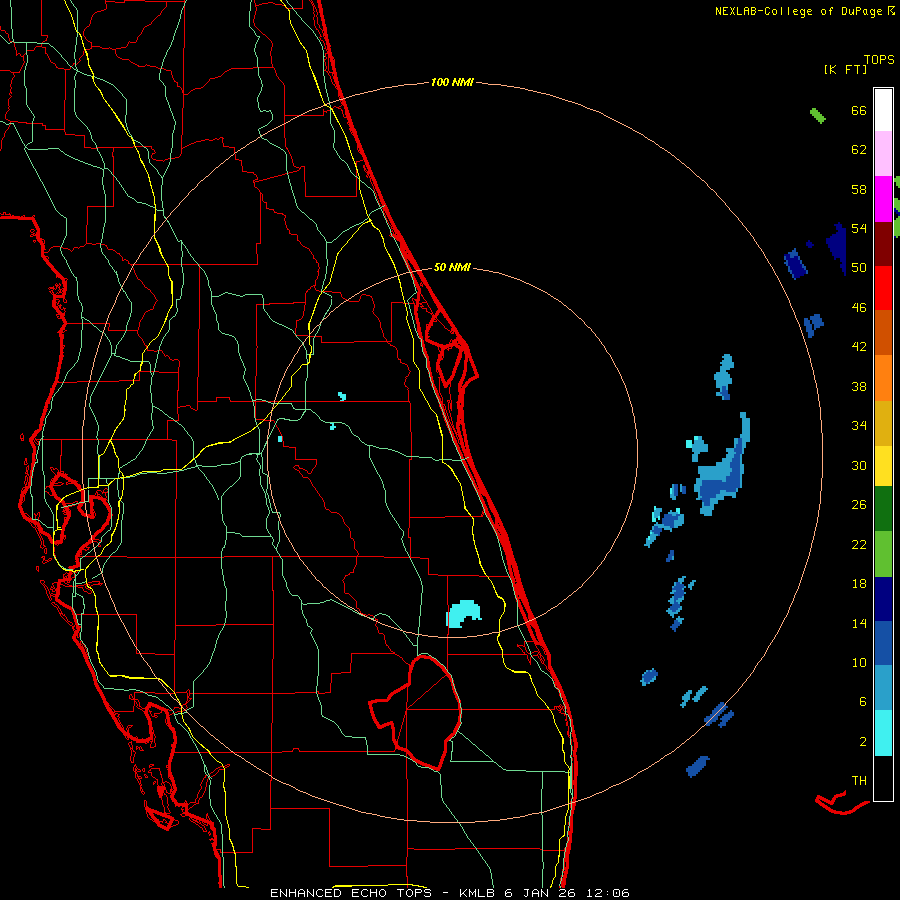The width and height of the screenshot is (900, 900).
Task: Click the '22' legend value
Action: [x=859, y=544]
